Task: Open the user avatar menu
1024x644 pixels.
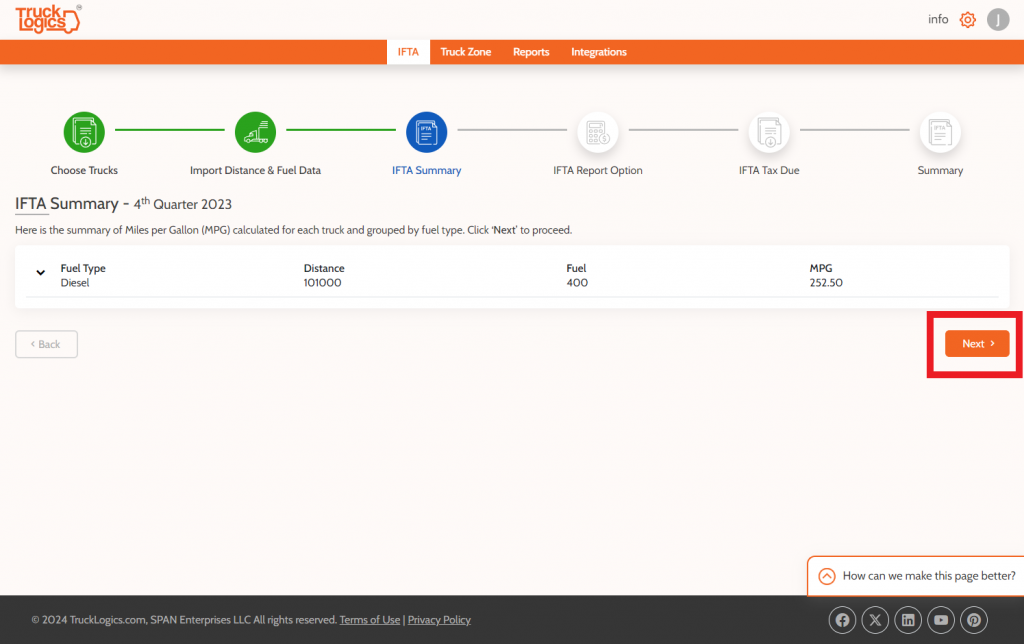Action: 998,20
